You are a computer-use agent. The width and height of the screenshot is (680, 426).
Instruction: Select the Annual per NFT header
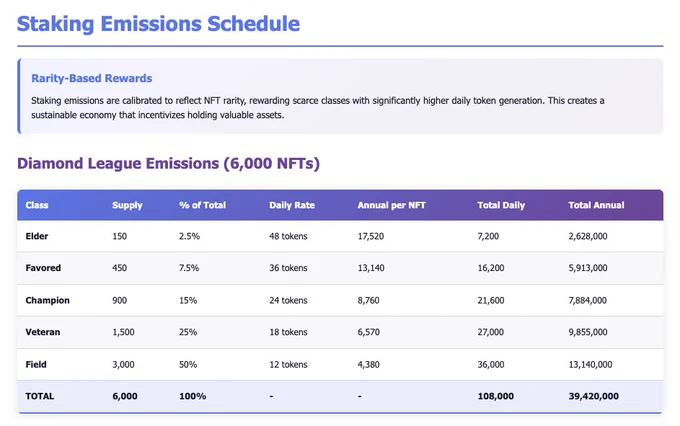tap(392, 205)
